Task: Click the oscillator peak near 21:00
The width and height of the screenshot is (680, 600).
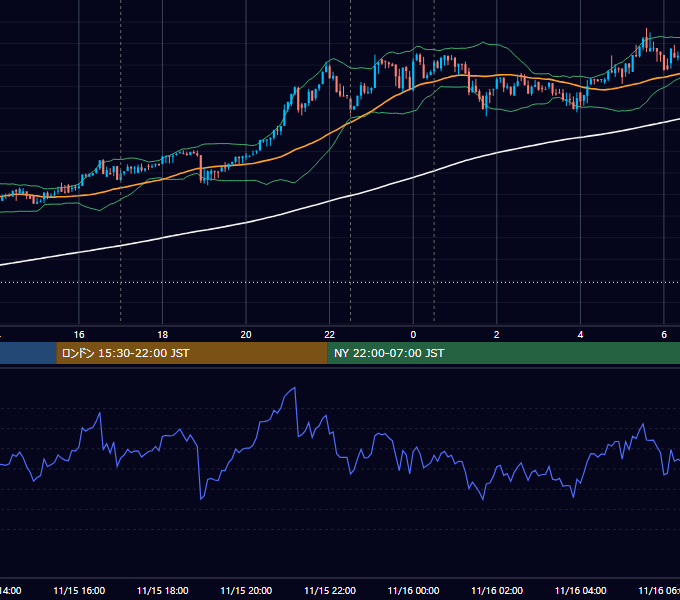Action: pyautogui.click(x=295, y=388)
